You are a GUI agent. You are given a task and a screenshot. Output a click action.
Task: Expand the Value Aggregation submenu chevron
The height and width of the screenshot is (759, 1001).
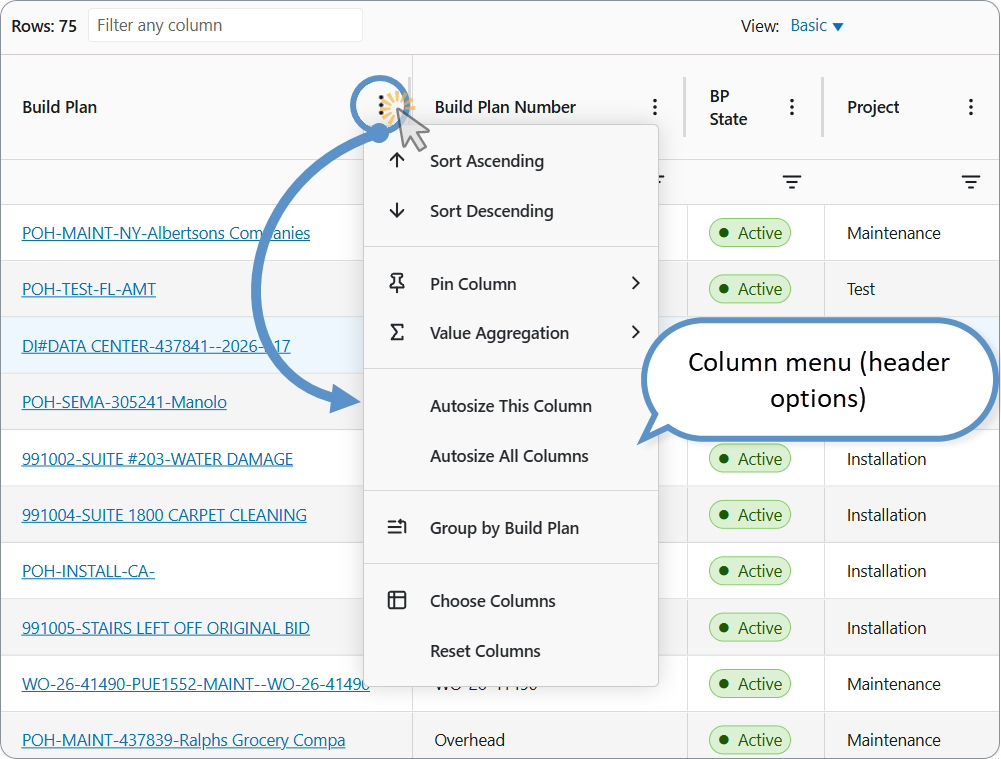coord(635,332)
